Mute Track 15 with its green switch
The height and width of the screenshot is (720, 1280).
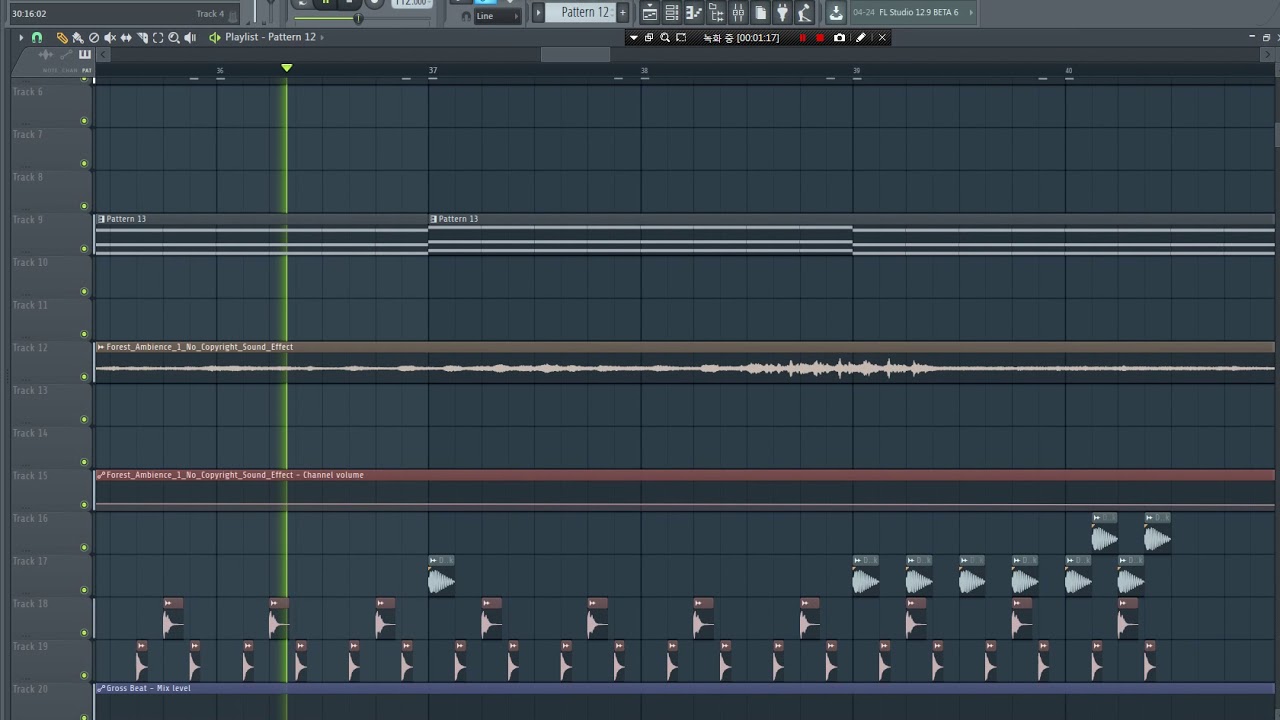click(84, 505)
